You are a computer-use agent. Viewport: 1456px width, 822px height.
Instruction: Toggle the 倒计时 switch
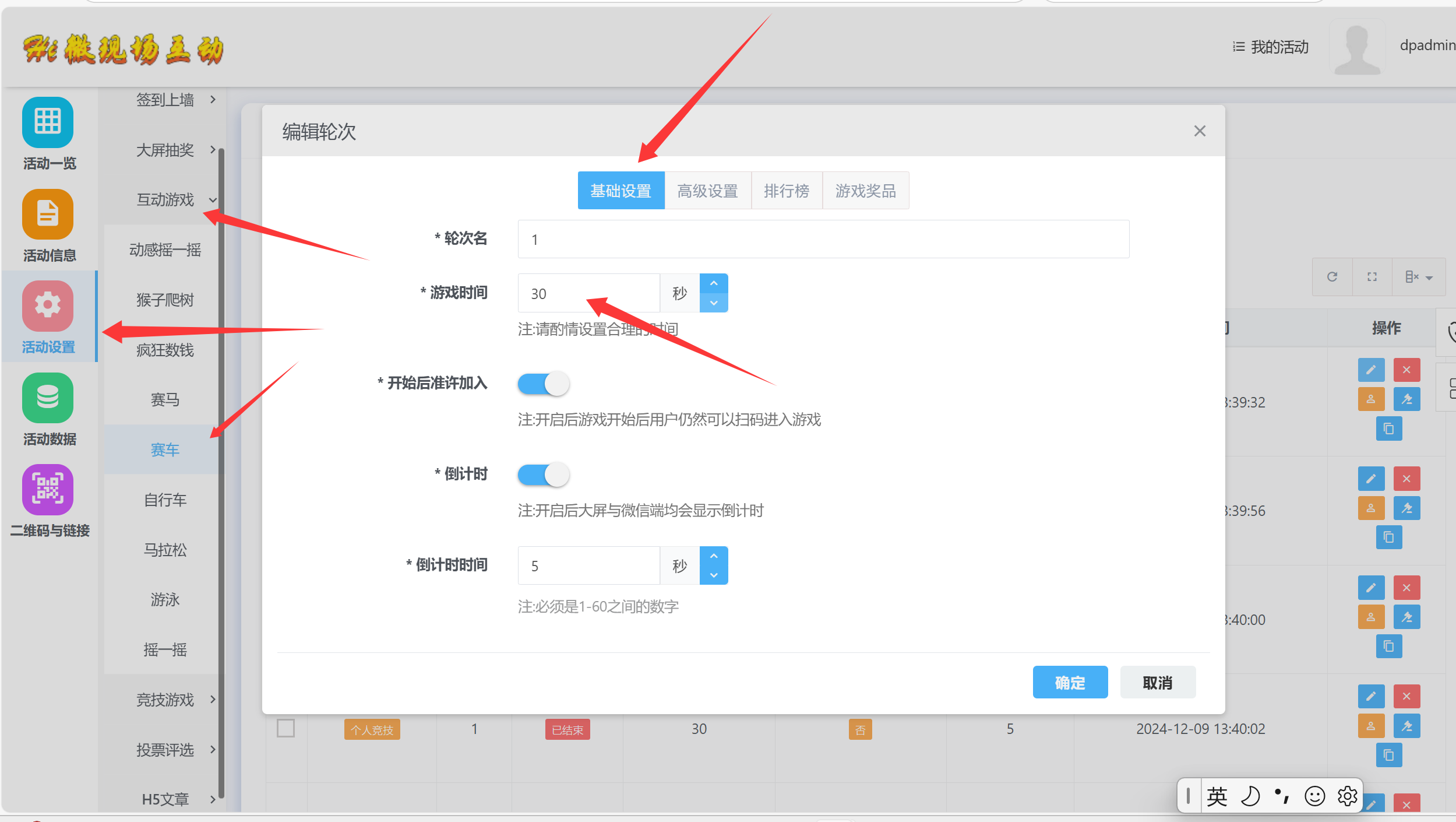(x=543, y=475)
